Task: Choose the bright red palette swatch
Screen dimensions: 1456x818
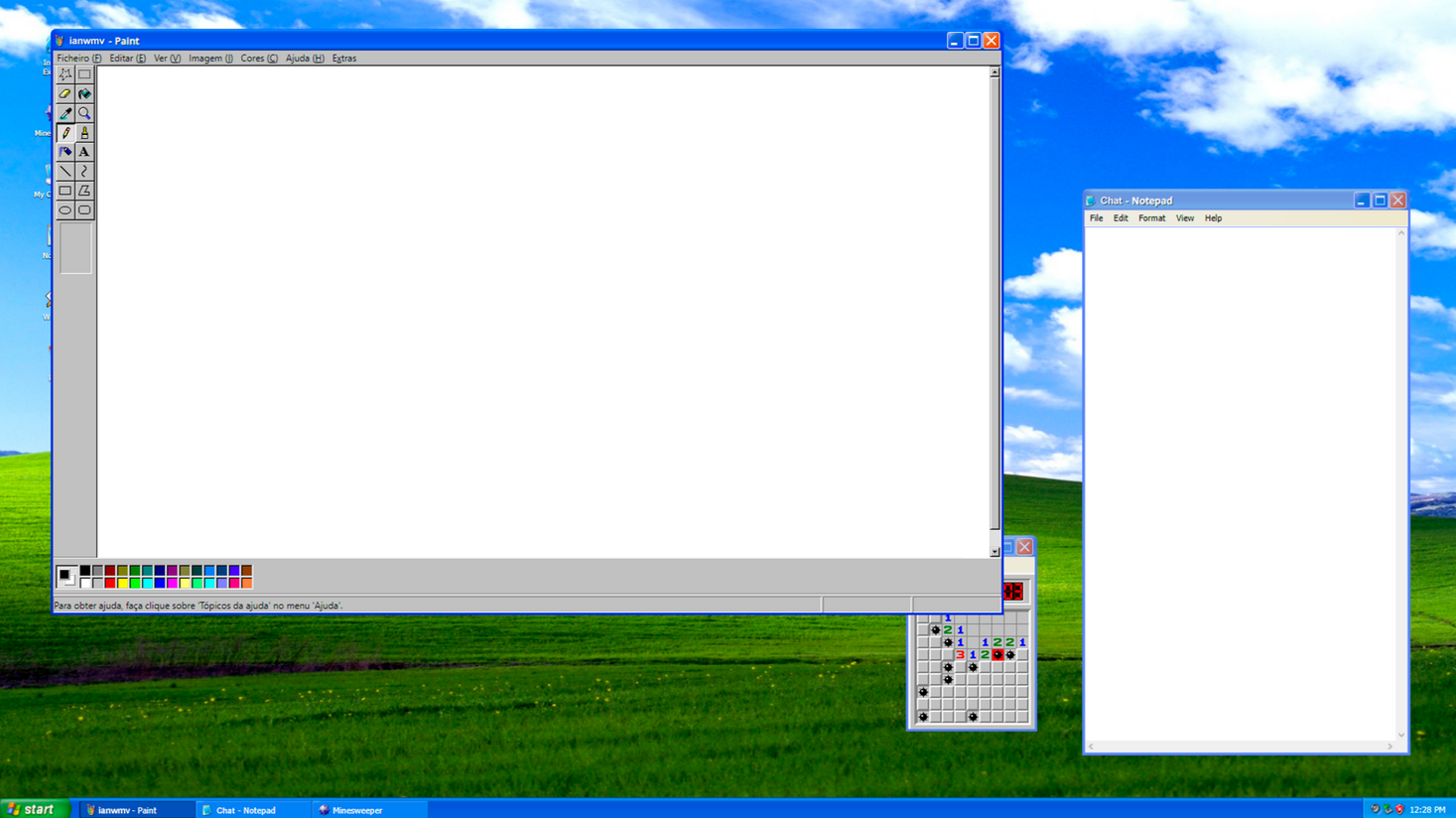Action: [x=110, y=583]
